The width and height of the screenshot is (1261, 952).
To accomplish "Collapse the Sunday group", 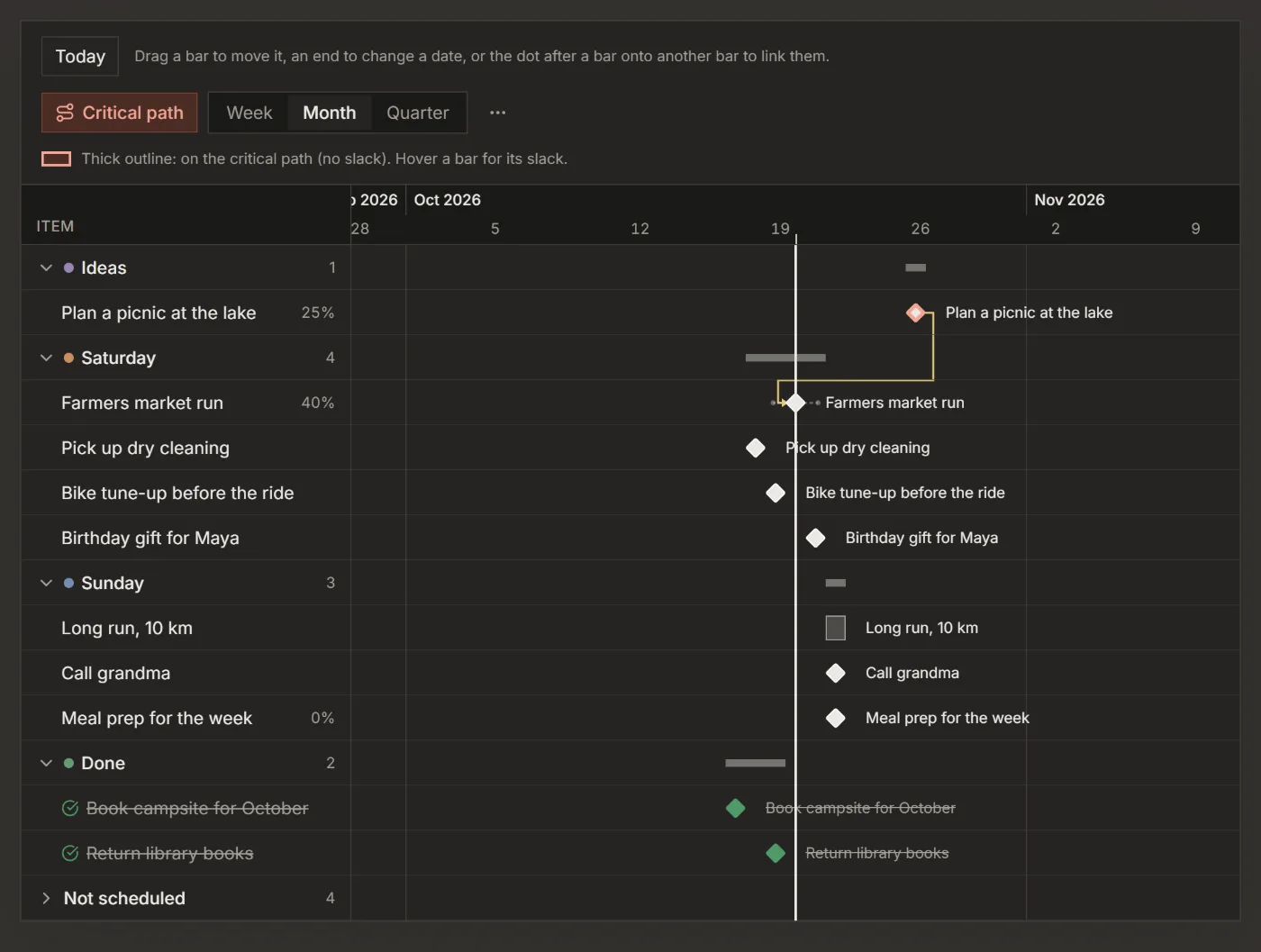I will click(x=46, y=583).
